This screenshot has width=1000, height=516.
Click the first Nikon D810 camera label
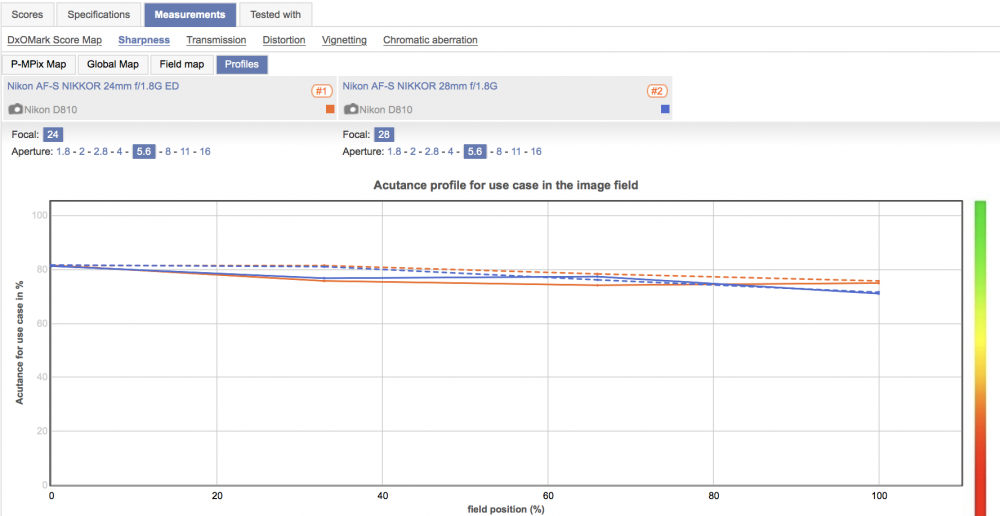tap(50, 110)
